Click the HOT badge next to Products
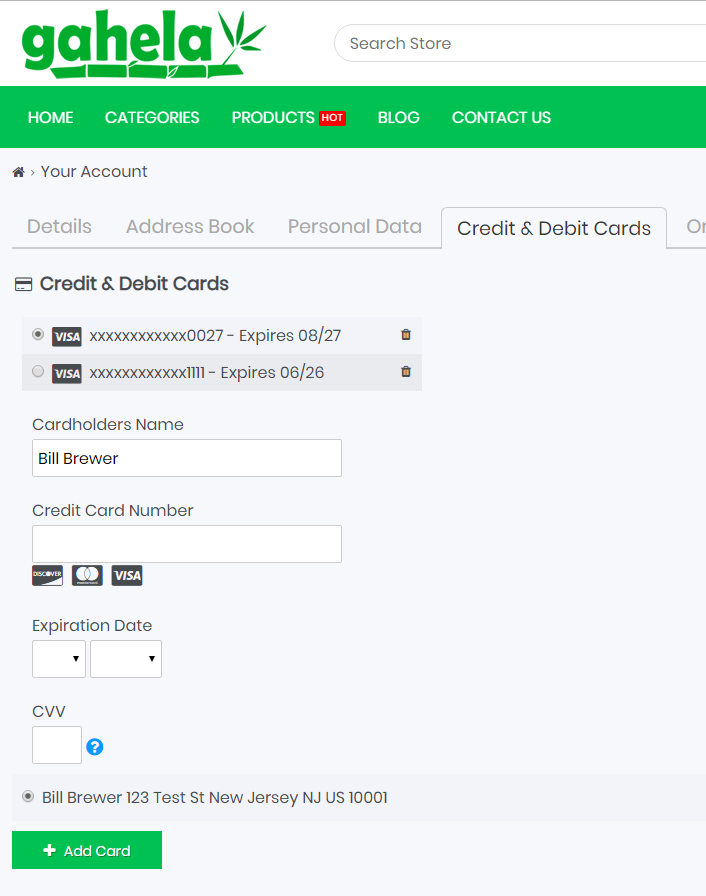 pyautogui.click(x=332, y=118)
